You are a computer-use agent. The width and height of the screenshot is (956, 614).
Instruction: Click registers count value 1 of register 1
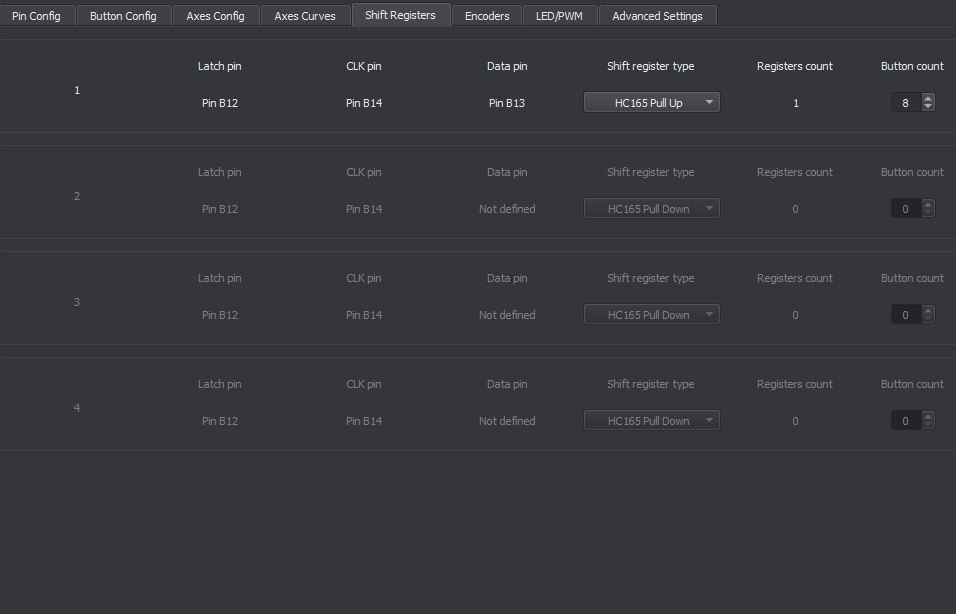point(796,103)
